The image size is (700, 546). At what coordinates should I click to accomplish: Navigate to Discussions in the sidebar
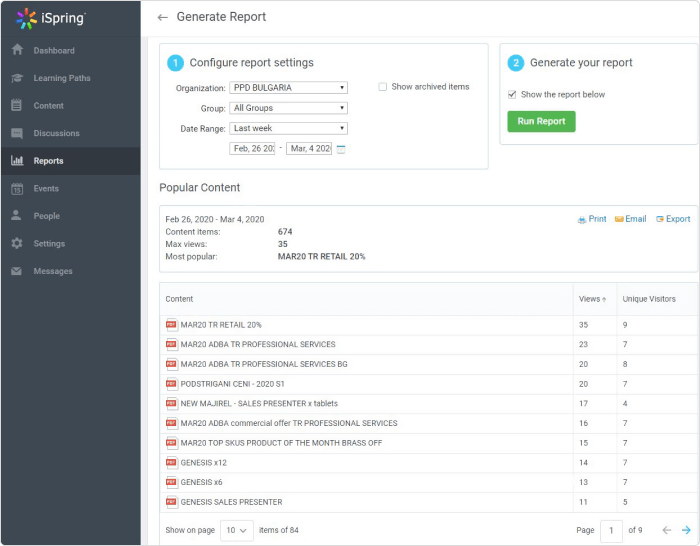point(56,133)
